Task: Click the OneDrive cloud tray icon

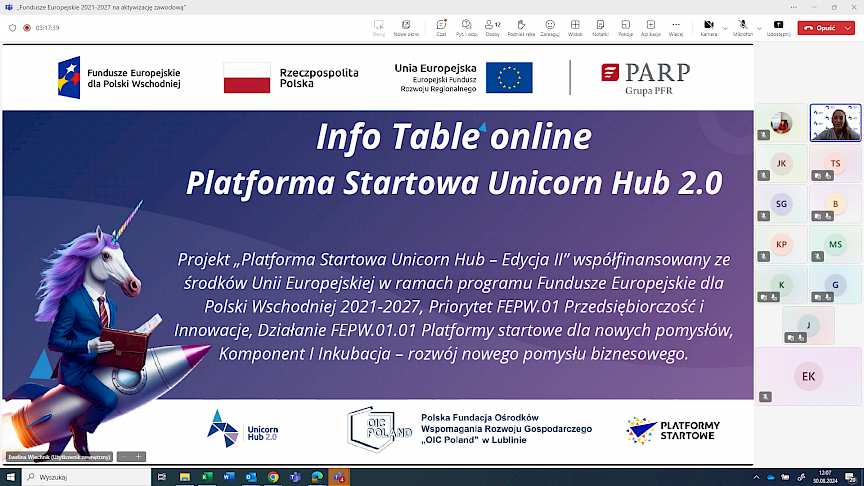Action: (770, 477)
